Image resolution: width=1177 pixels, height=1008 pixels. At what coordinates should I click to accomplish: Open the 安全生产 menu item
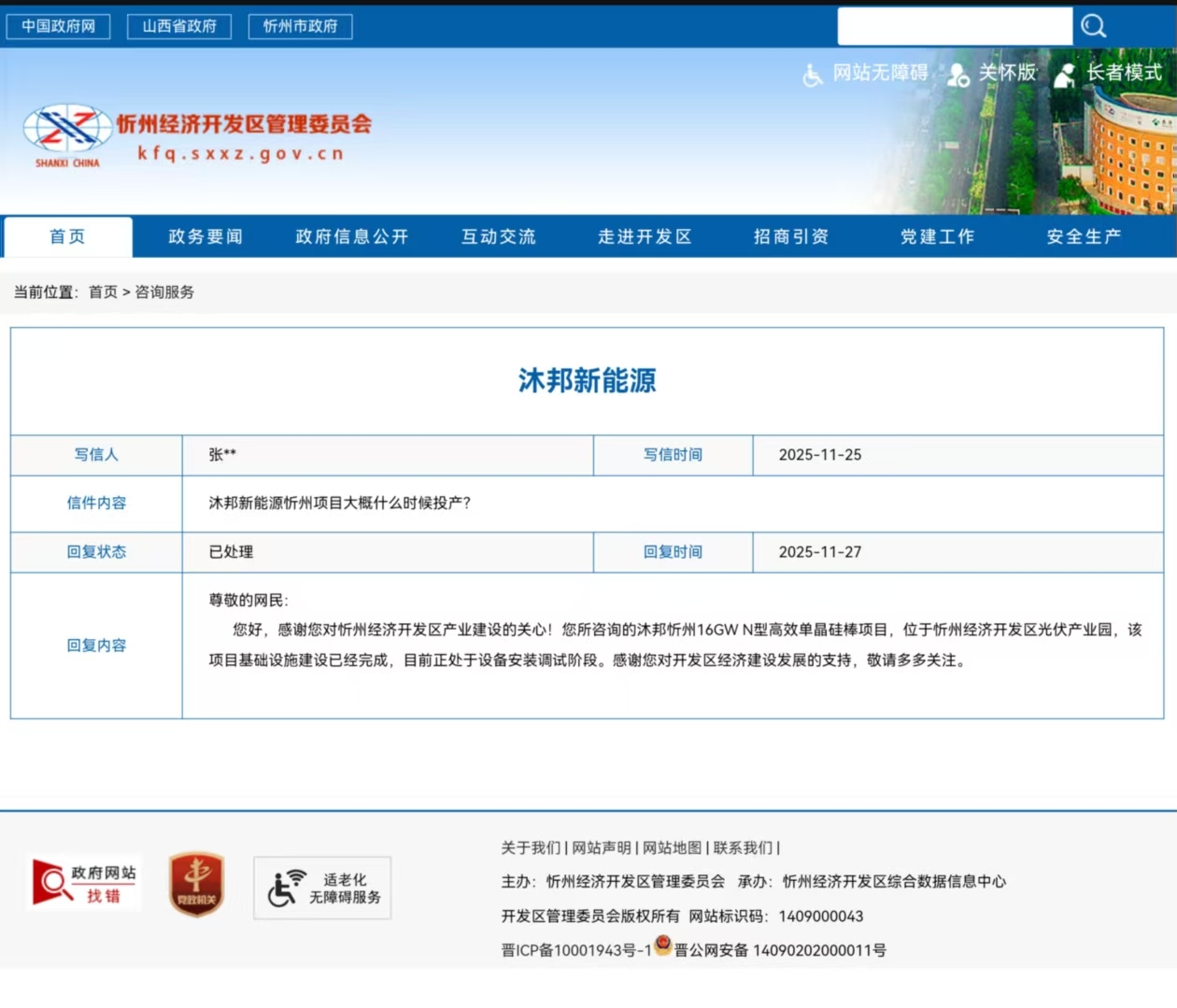pos(1085,236)
